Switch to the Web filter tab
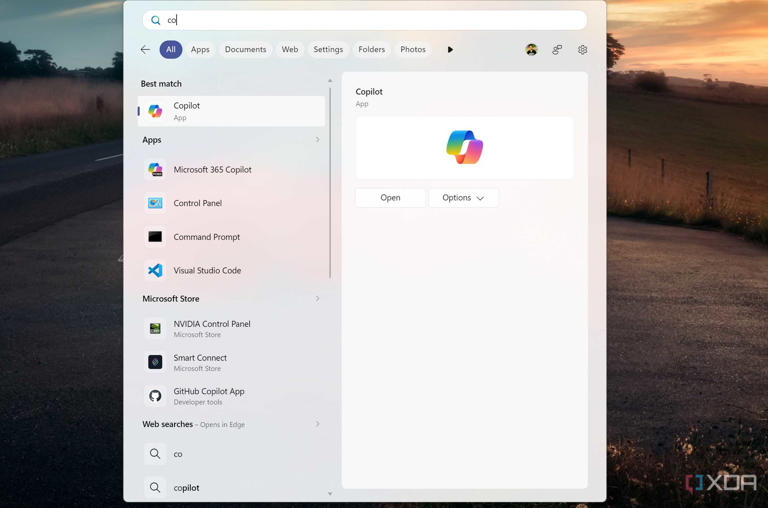Image resolution: width=768 pixels, height=508 pixels. 289,49
